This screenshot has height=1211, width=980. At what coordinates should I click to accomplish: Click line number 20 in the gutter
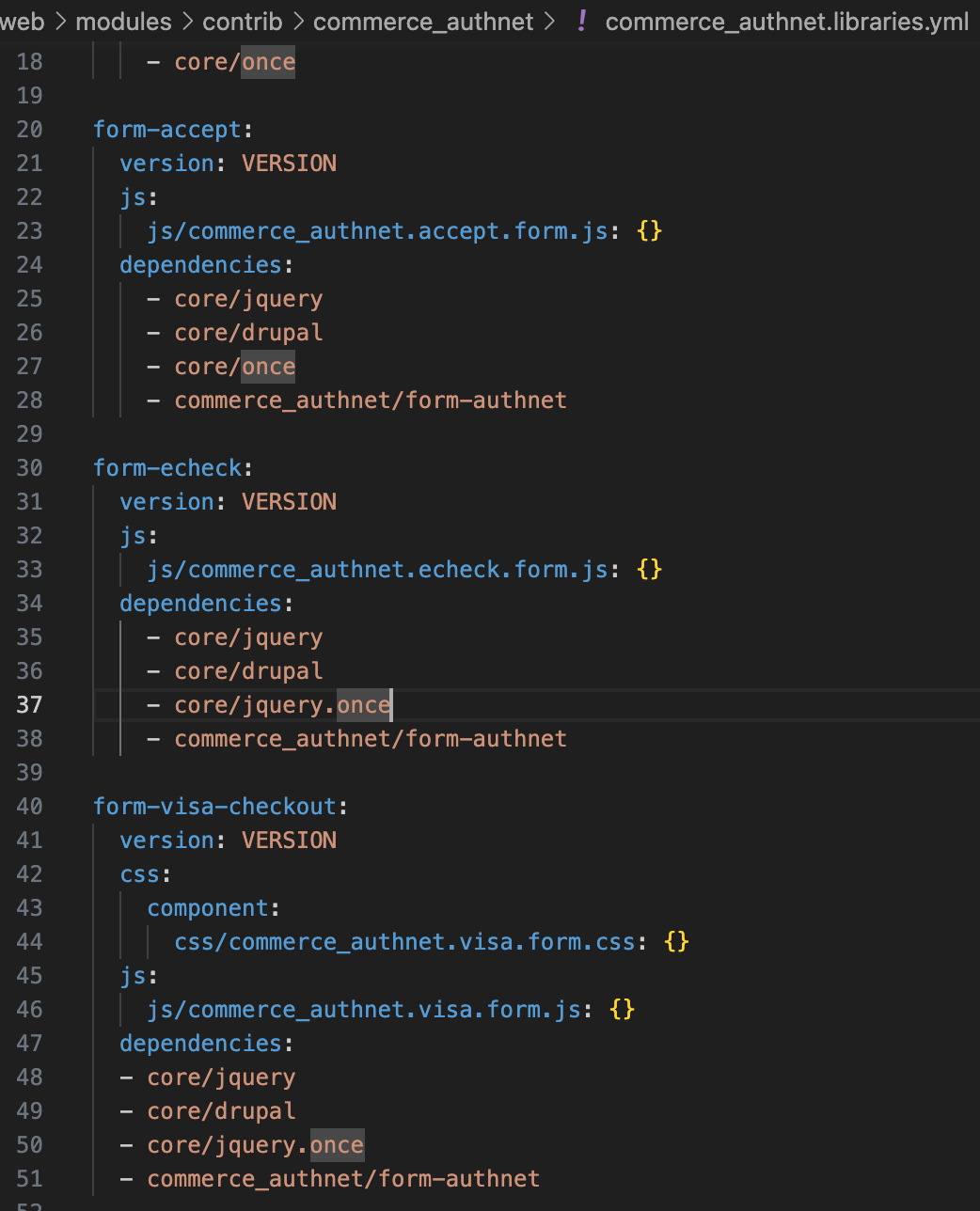coord(29,129)
